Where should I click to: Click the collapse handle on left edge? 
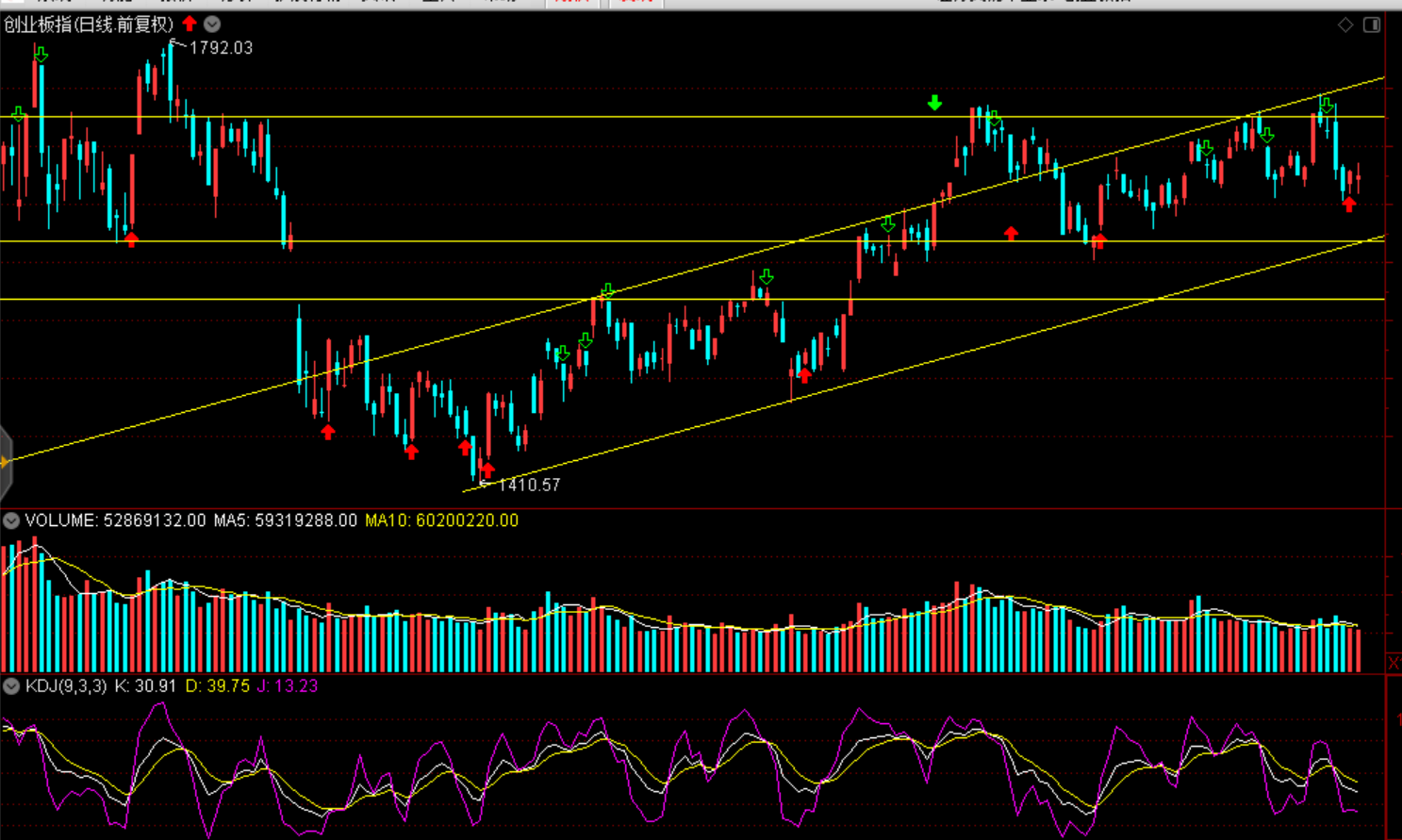(x=5, y=462)
